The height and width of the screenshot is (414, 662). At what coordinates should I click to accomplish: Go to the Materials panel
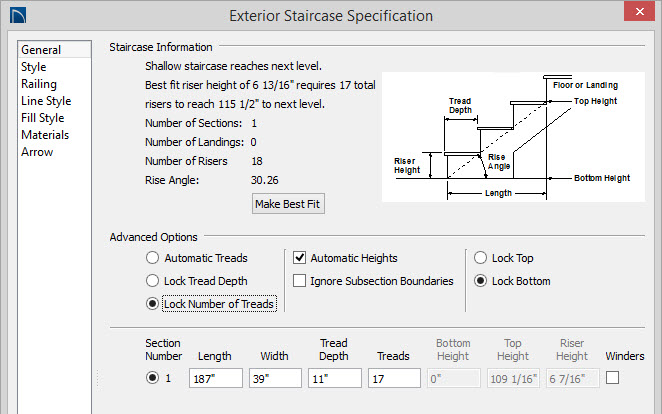45,135
